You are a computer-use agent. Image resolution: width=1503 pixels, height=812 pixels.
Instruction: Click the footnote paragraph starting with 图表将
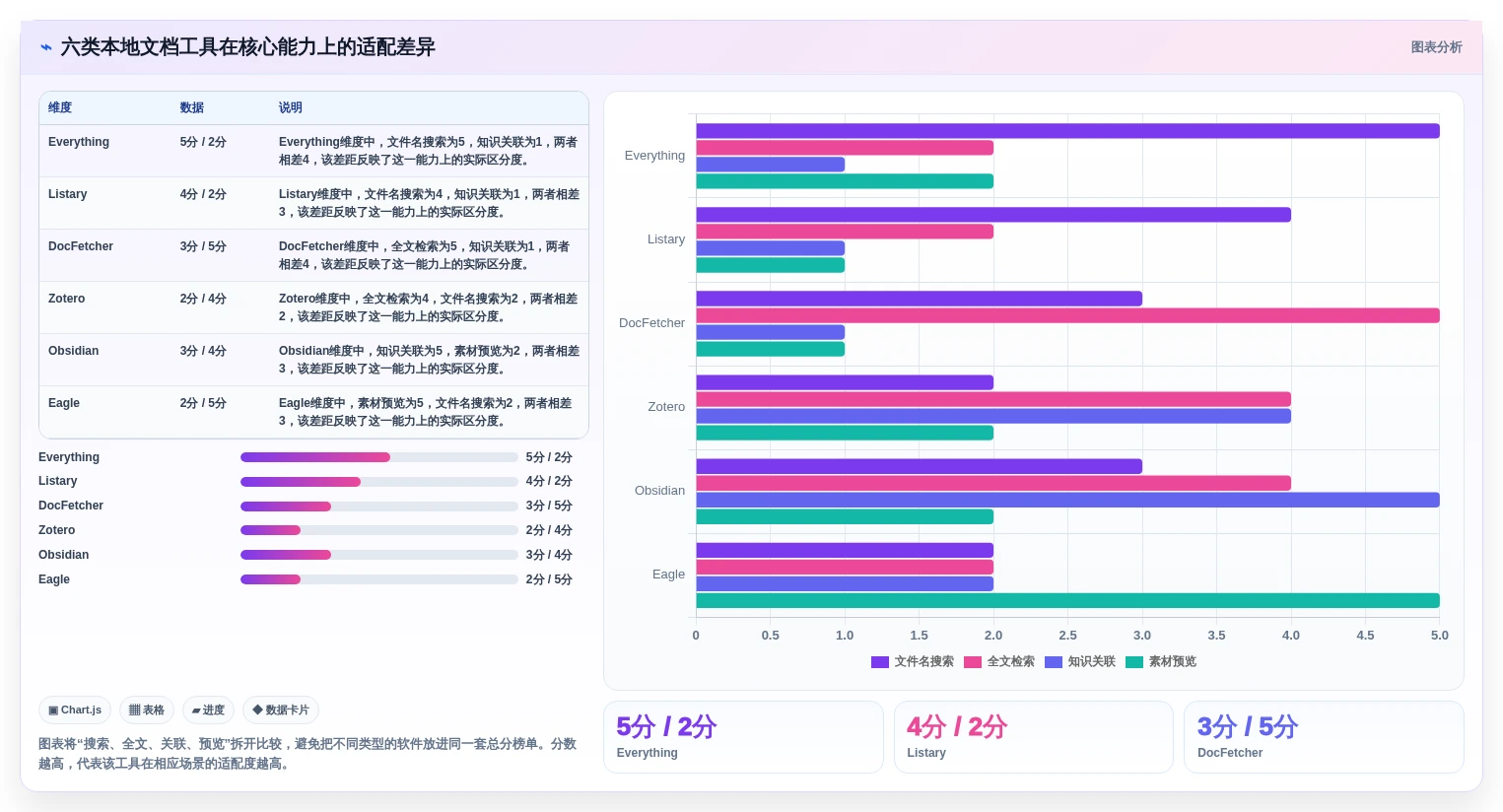(307, 754)
